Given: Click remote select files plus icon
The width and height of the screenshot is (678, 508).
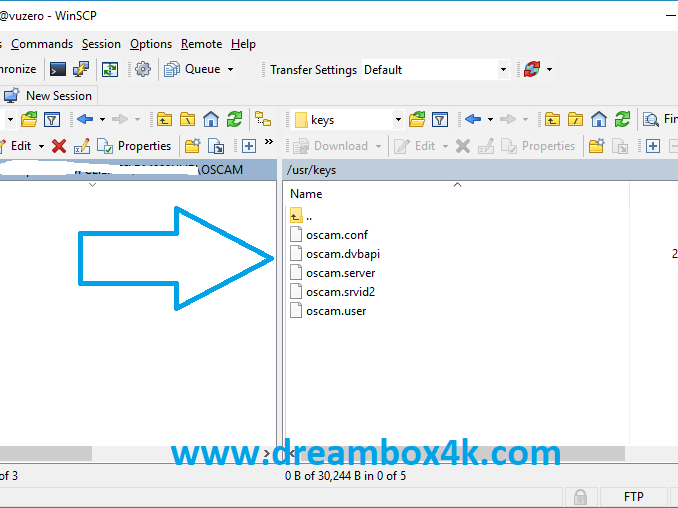Looking at the screenshot, I should click(653, 146).
